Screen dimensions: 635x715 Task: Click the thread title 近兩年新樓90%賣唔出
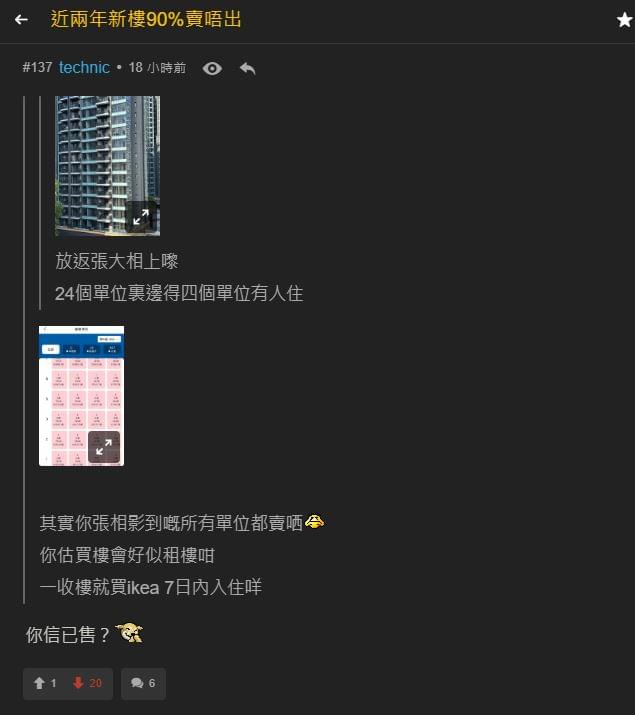coord(146,20)
